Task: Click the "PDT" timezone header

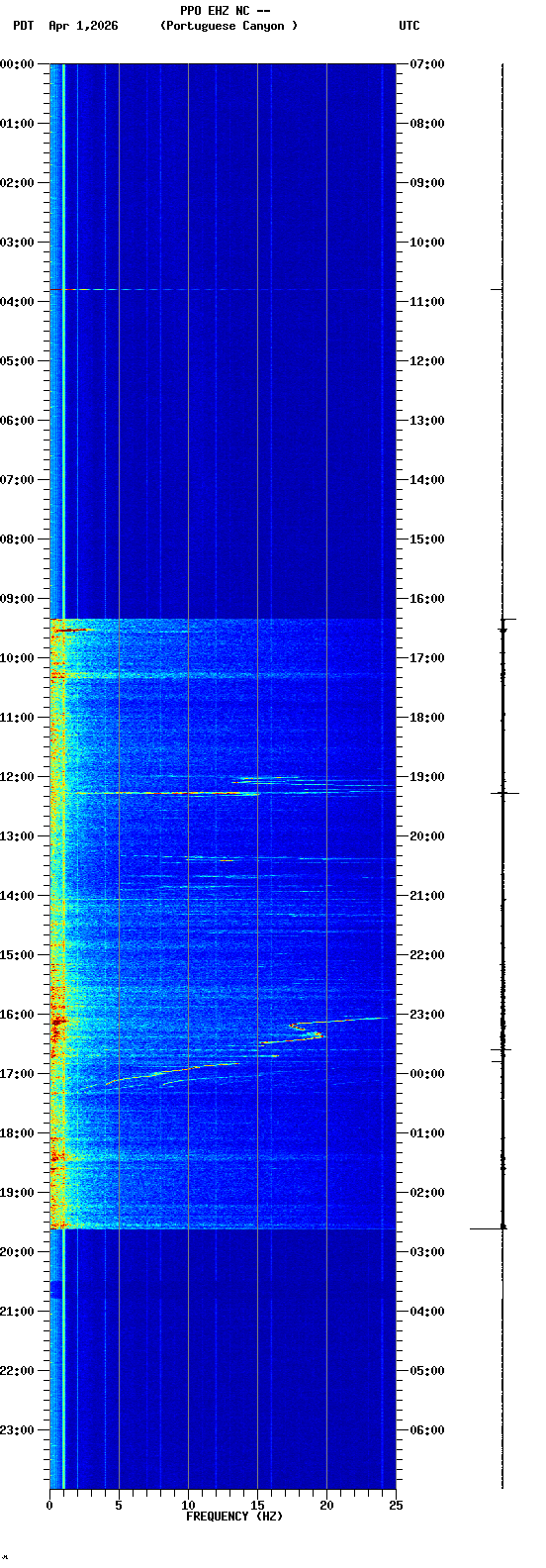Action: point(23,26)
